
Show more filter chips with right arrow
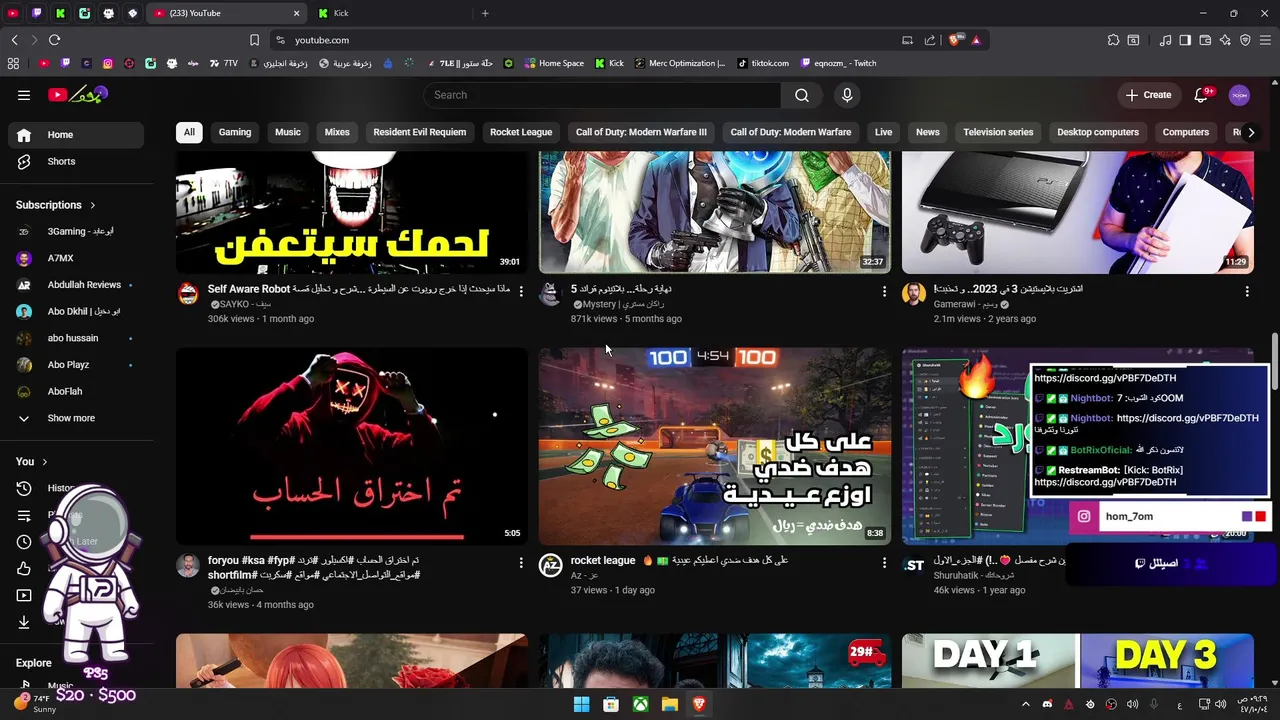1251,132
